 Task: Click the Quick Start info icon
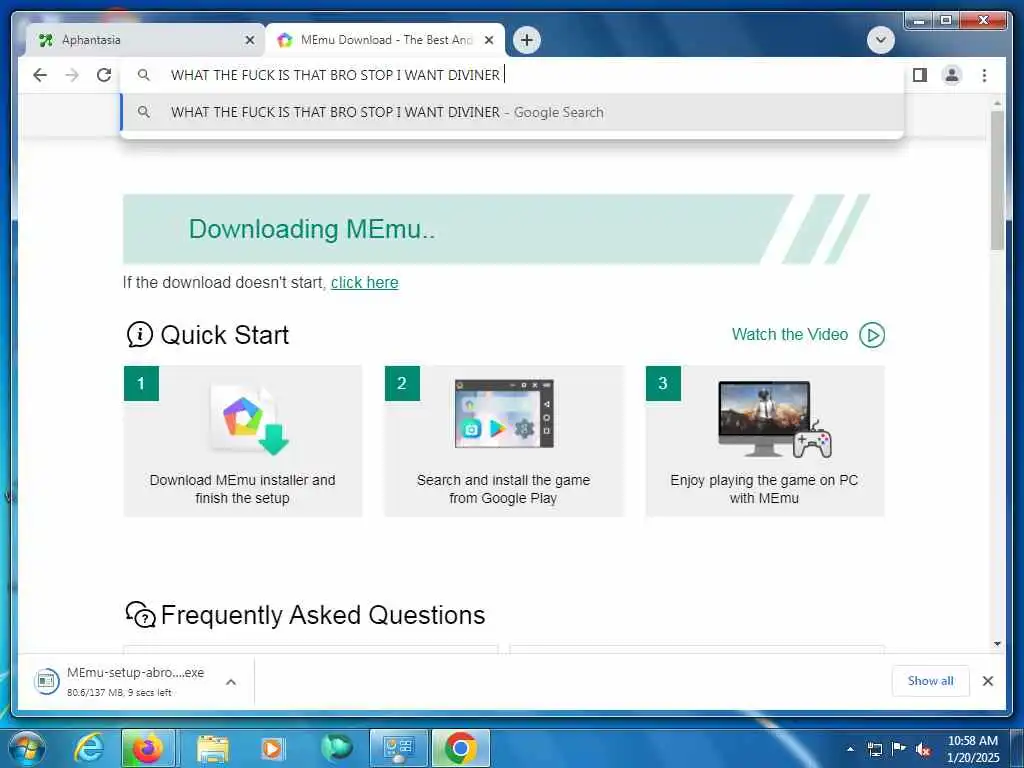tap(139, 334)
